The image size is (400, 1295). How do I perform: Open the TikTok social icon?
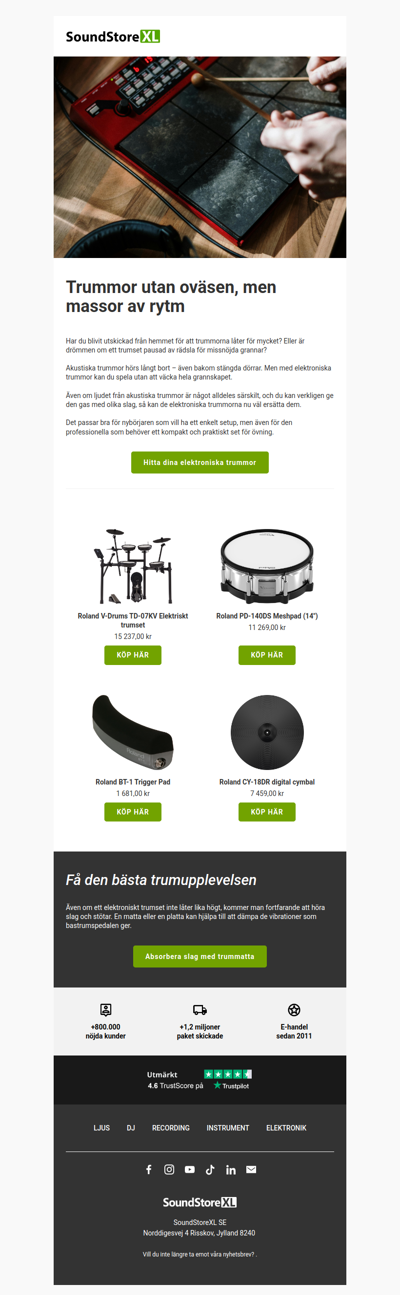click(210, 1169)
